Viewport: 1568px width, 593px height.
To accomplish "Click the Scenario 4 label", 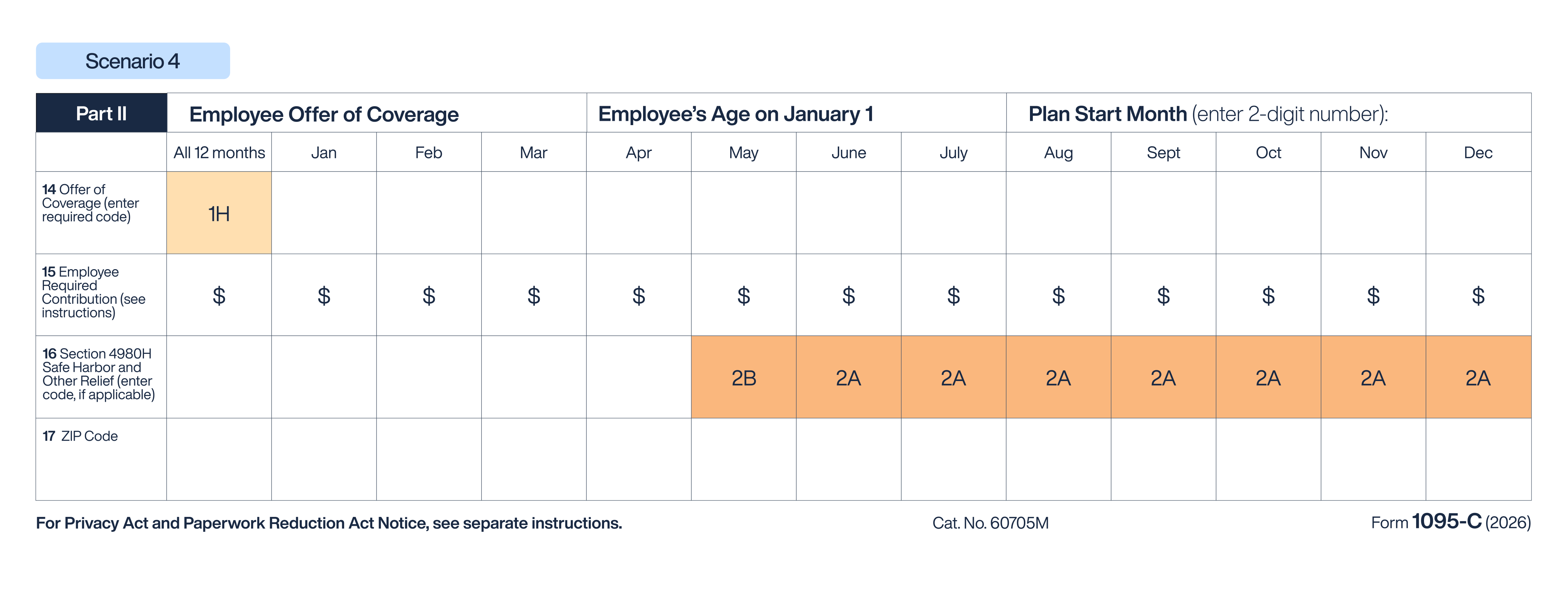I will (133, 61).
